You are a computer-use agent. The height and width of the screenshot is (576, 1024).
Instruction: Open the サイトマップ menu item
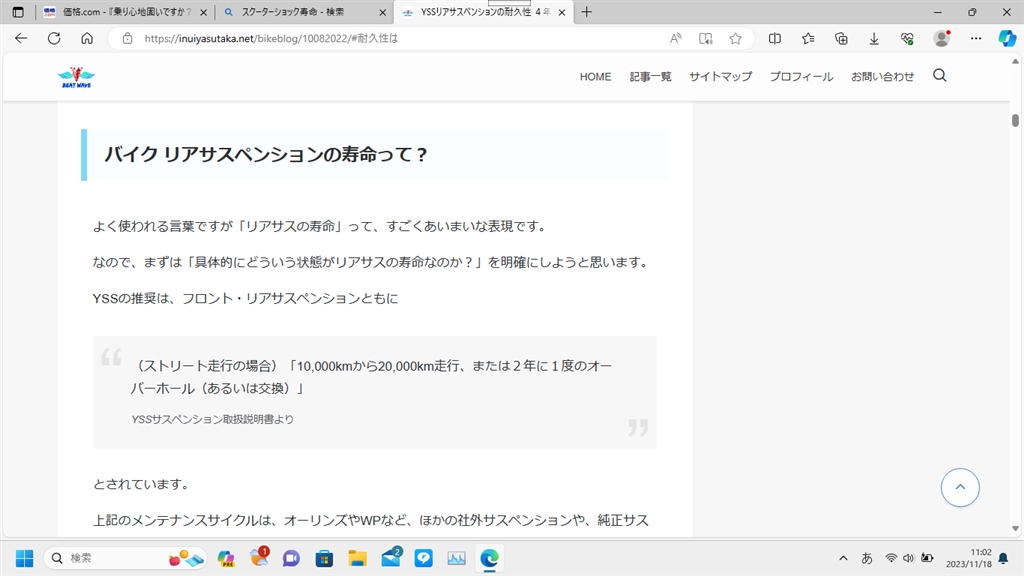(720, 76)
